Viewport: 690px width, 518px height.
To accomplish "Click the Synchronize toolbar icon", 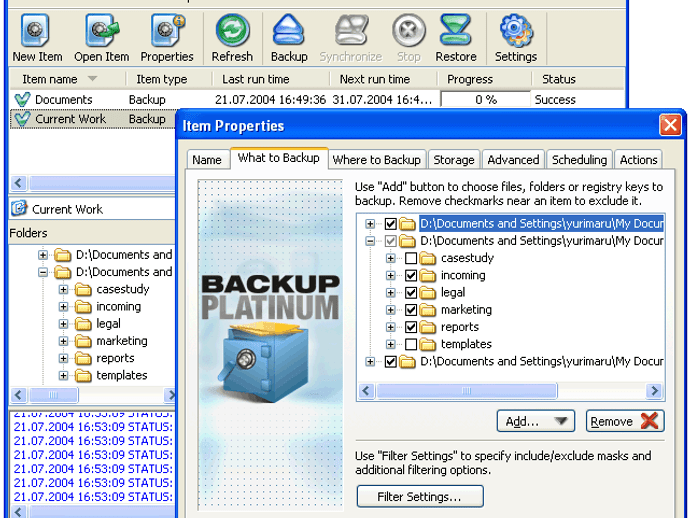I will point(351,30).
